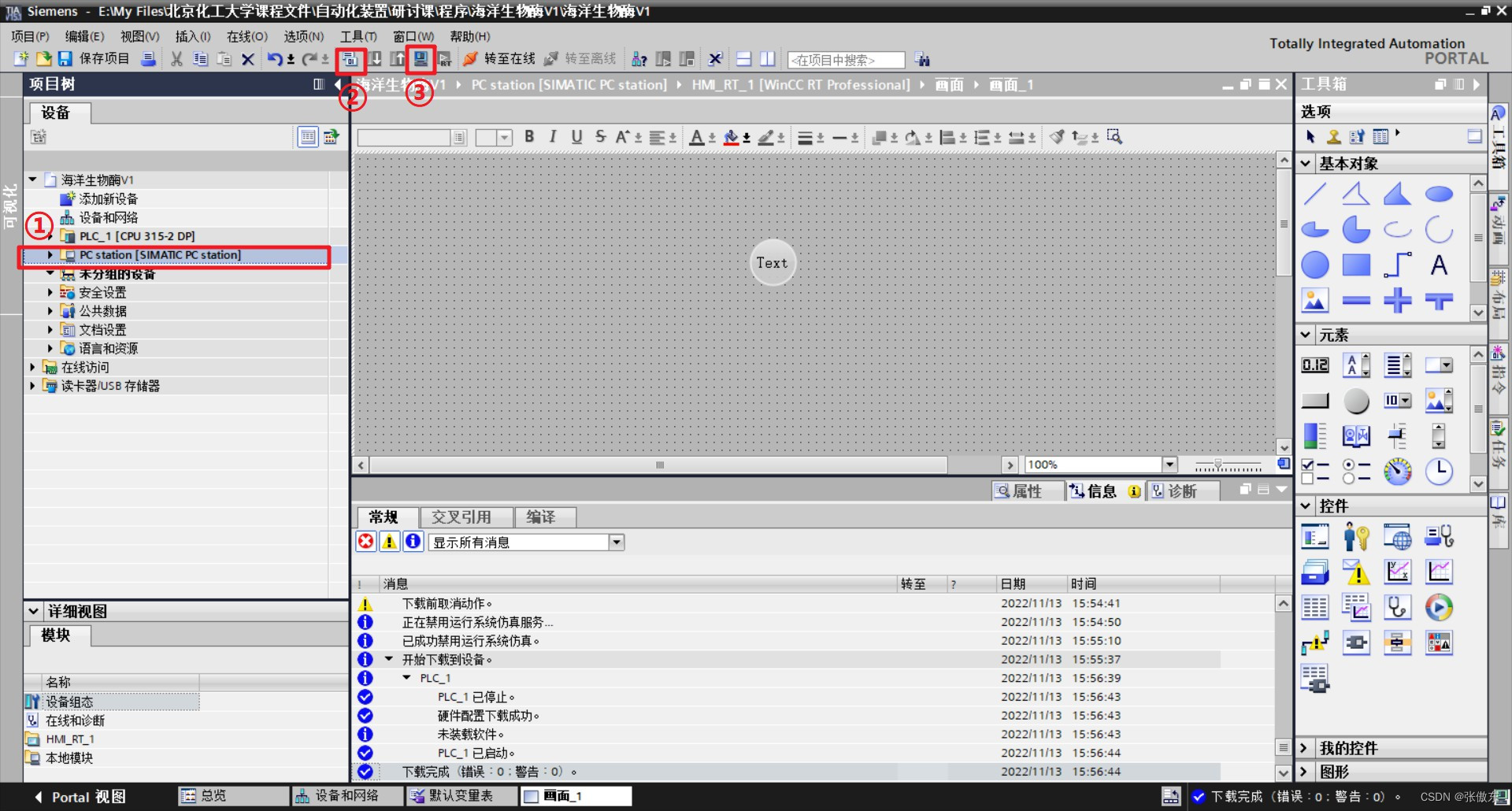Open 设备和网络 in bottom taskbar
1512x811 pixels.
pyautogui.click(x=346, y=796)
